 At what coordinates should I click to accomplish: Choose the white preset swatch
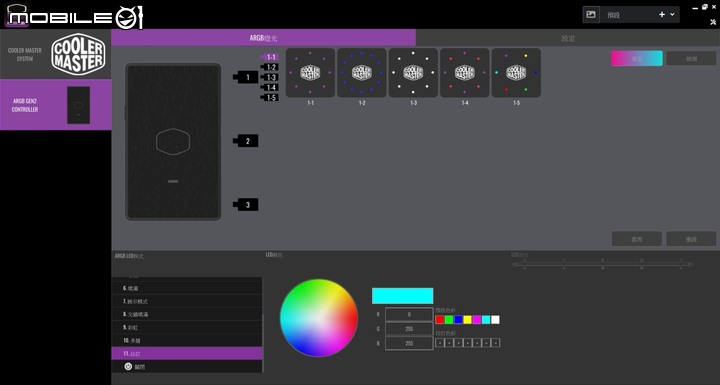495,320
